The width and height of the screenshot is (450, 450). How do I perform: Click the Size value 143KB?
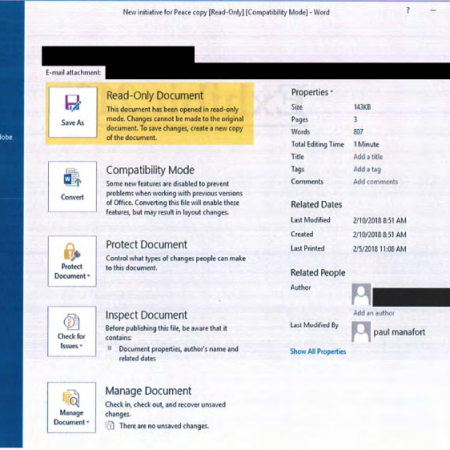click(362, 107)
